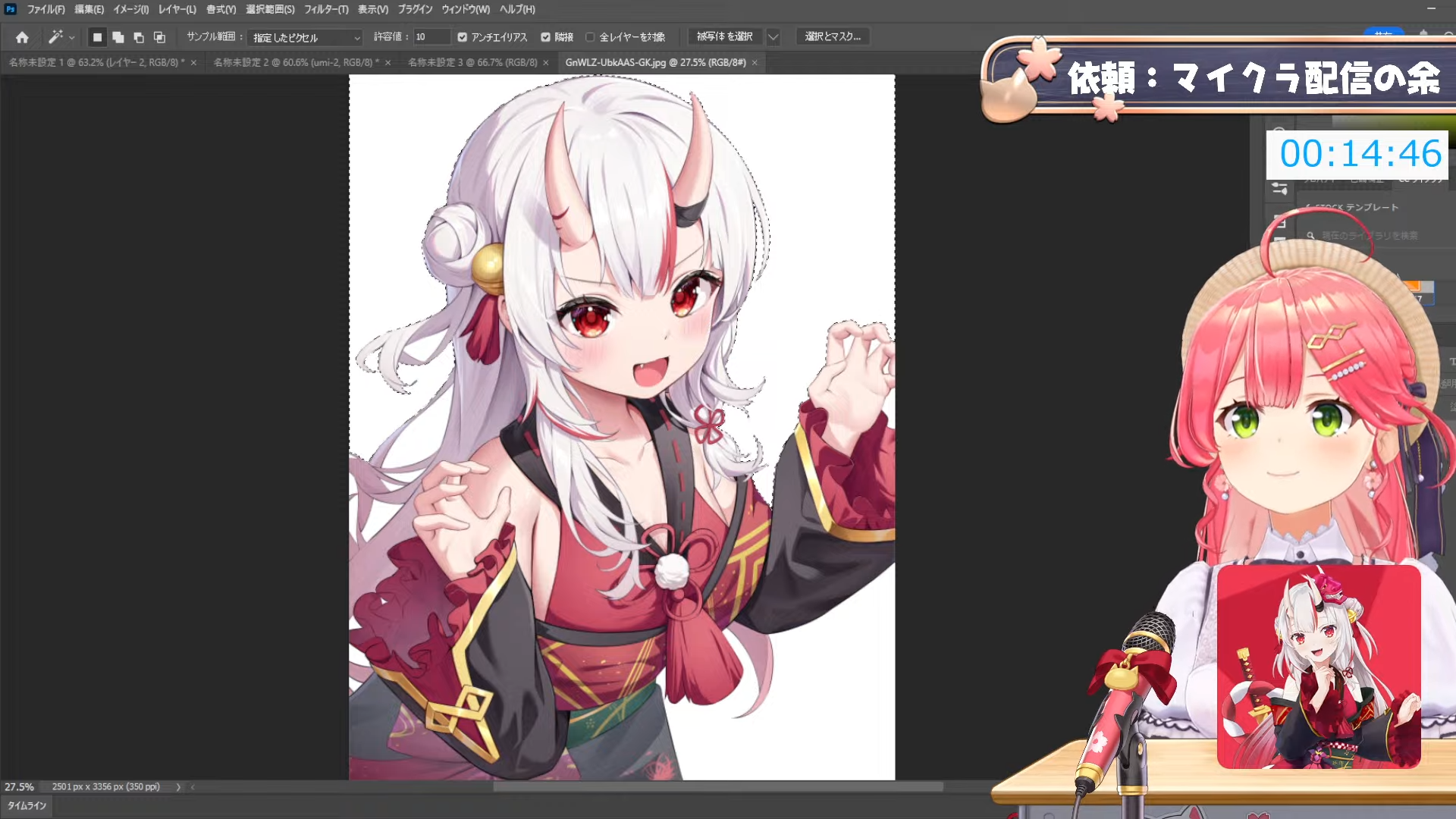
Task: Open the ヘルプ(H) menu
Action: coord(517,9)
